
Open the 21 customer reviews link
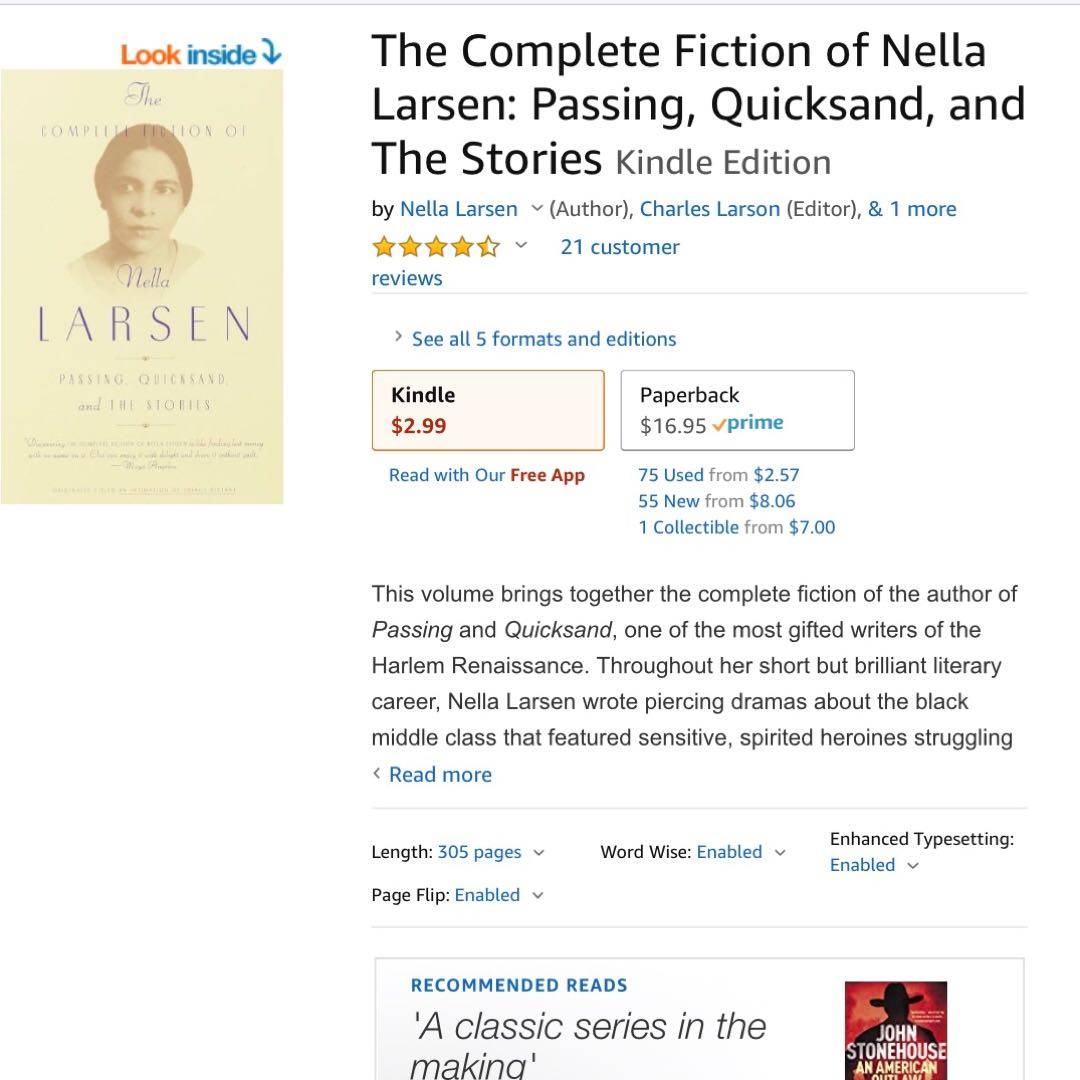click(x=619, y=247)
